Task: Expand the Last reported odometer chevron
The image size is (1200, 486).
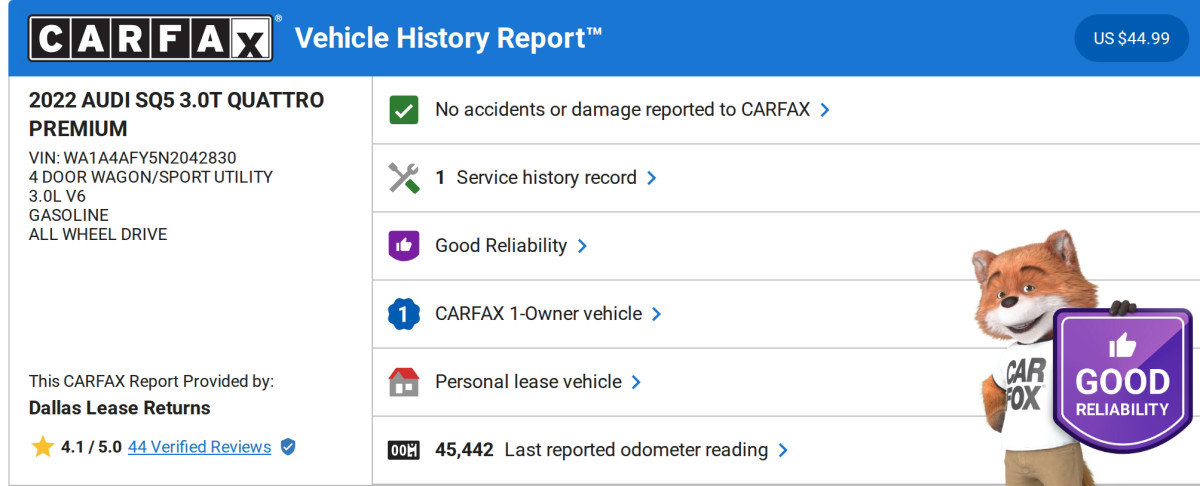Action: pos(783,450)
